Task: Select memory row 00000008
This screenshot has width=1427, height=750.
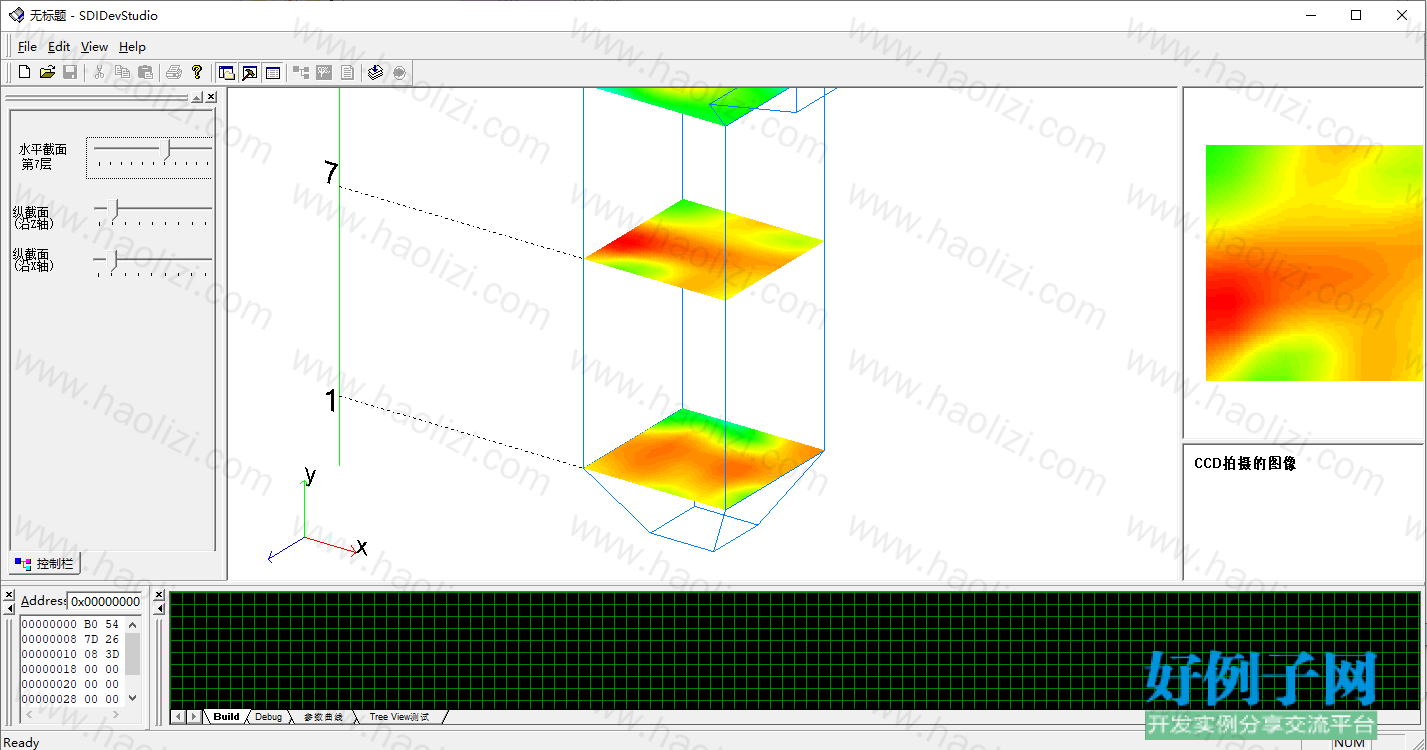Action: pos(70,639)
